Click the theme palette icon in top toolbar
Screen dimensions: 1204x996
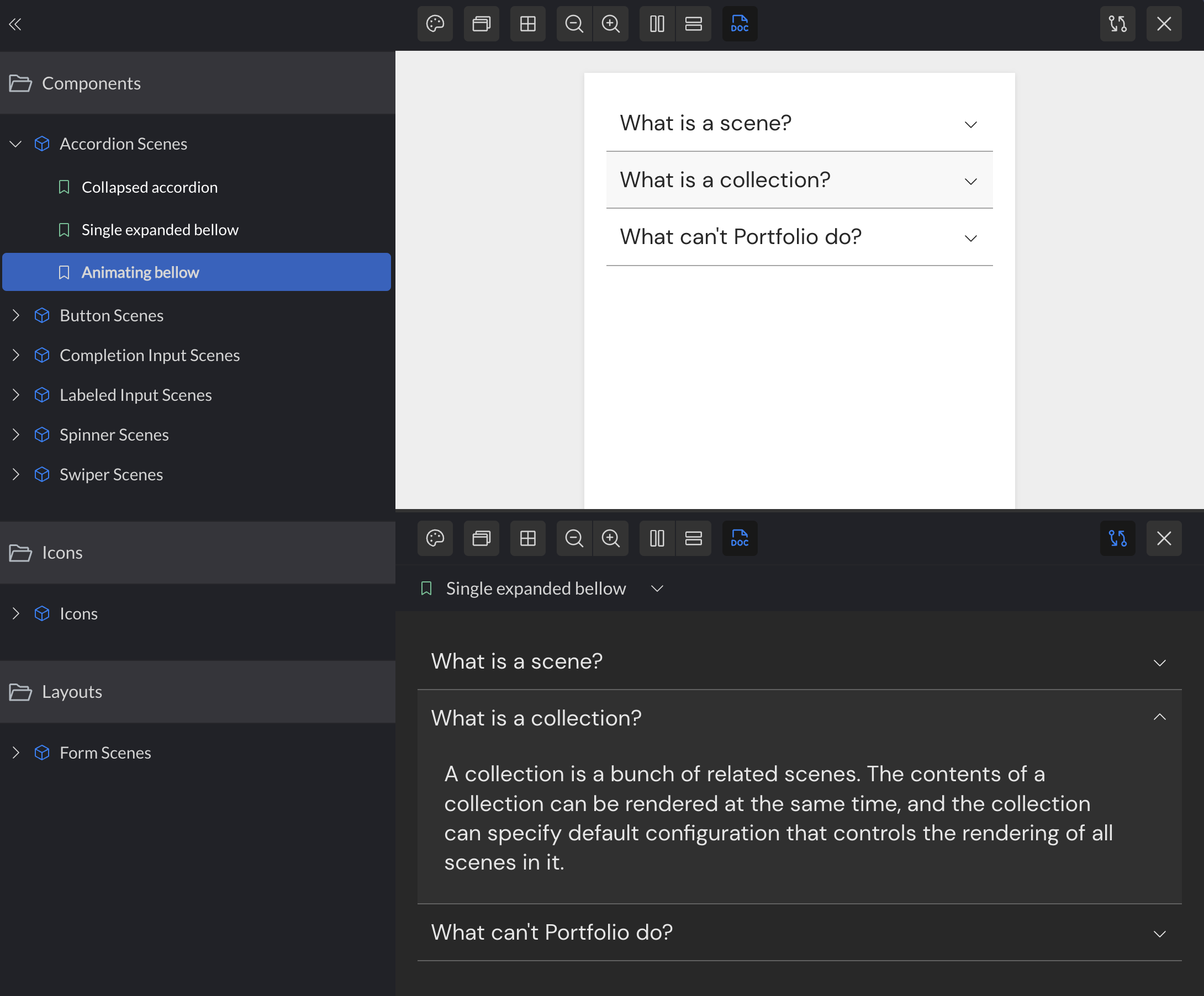[x=435, y=24]
